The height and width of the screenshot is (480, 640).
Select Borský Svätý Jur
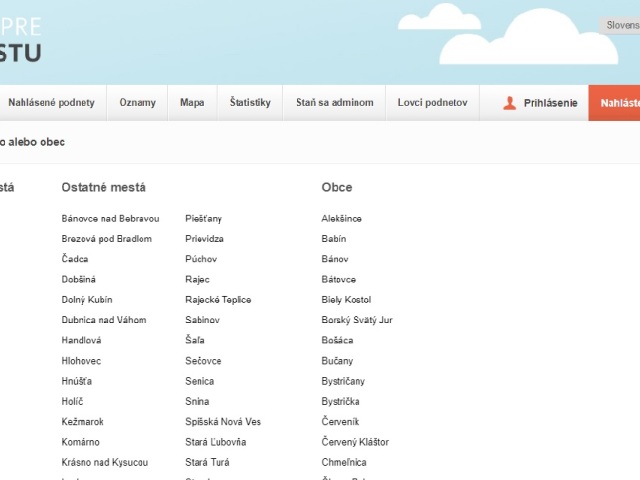357,320
